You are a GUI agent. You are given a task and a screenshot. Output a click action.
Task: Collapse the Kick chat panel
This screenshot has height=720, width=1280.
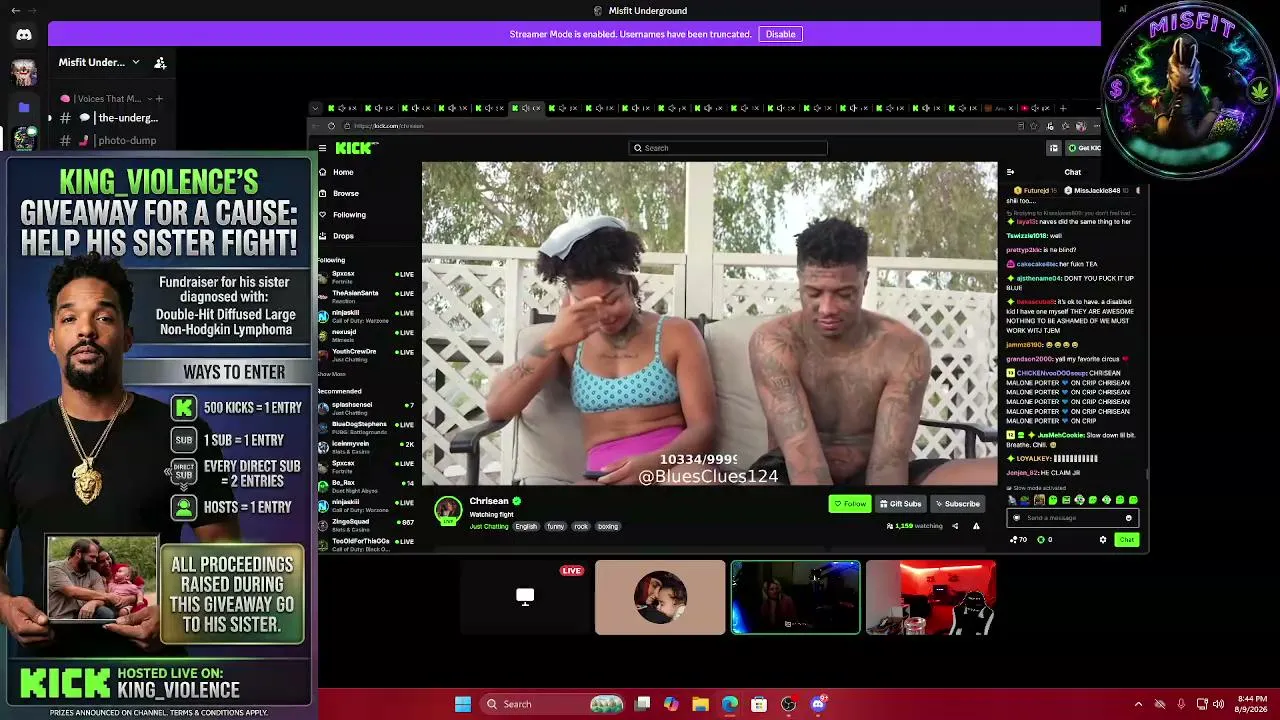tap(1010, 172)
